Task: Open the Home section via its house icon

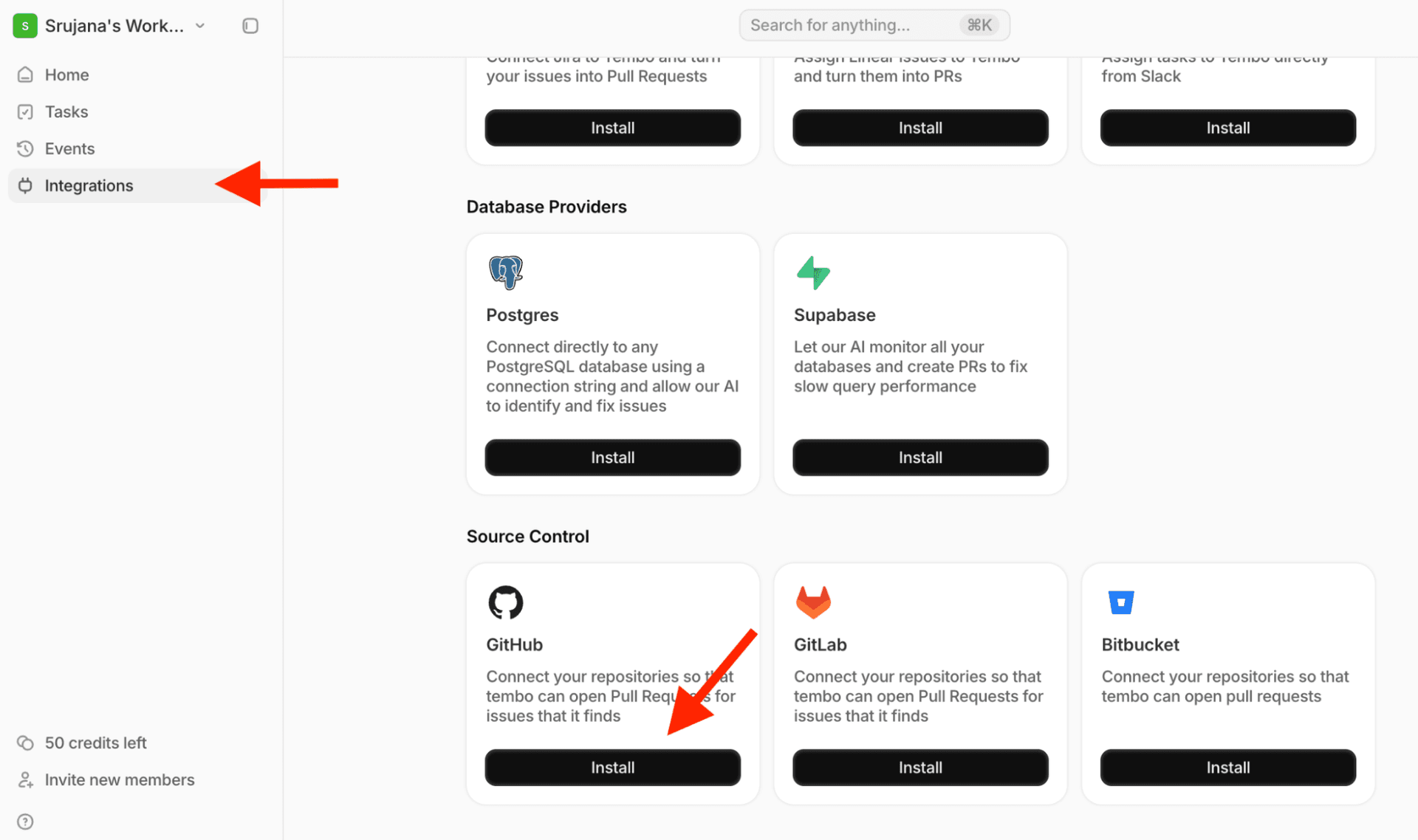Action: 26,74
